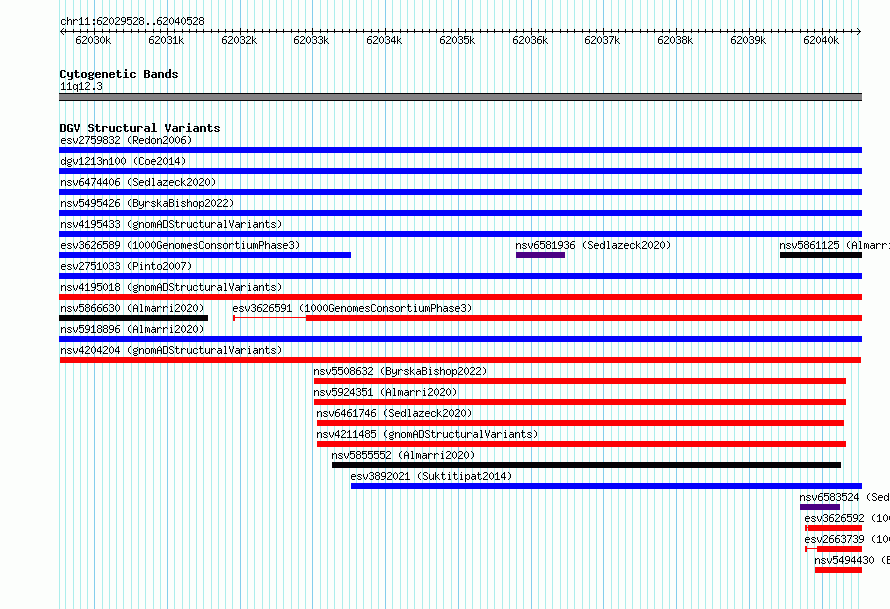Image resolution: width=890 pixels, height=609 pixels.
Task: Select nsv5508632 (ByrskaBishop2022) label
Action: 400,371
